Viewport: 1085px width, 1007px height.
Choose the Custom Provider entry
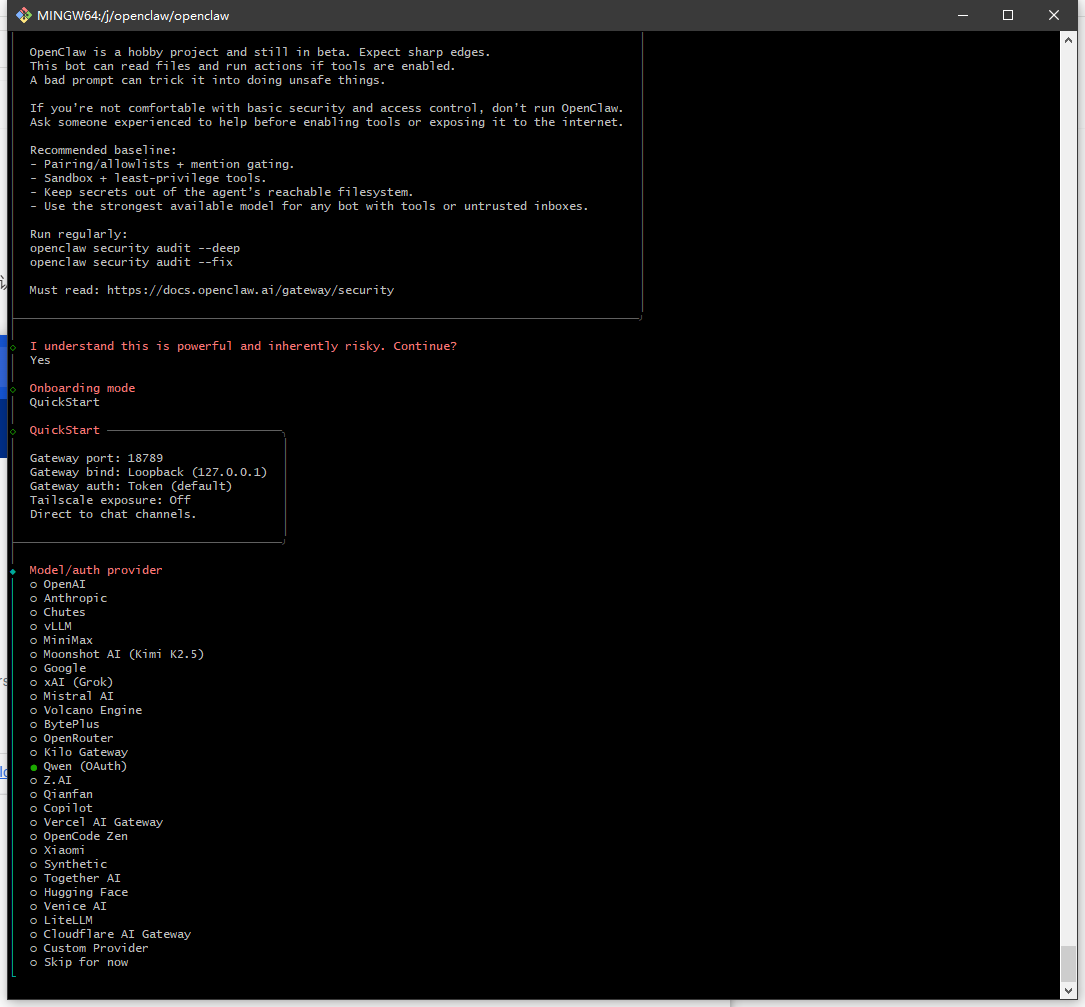pos(95,948)
